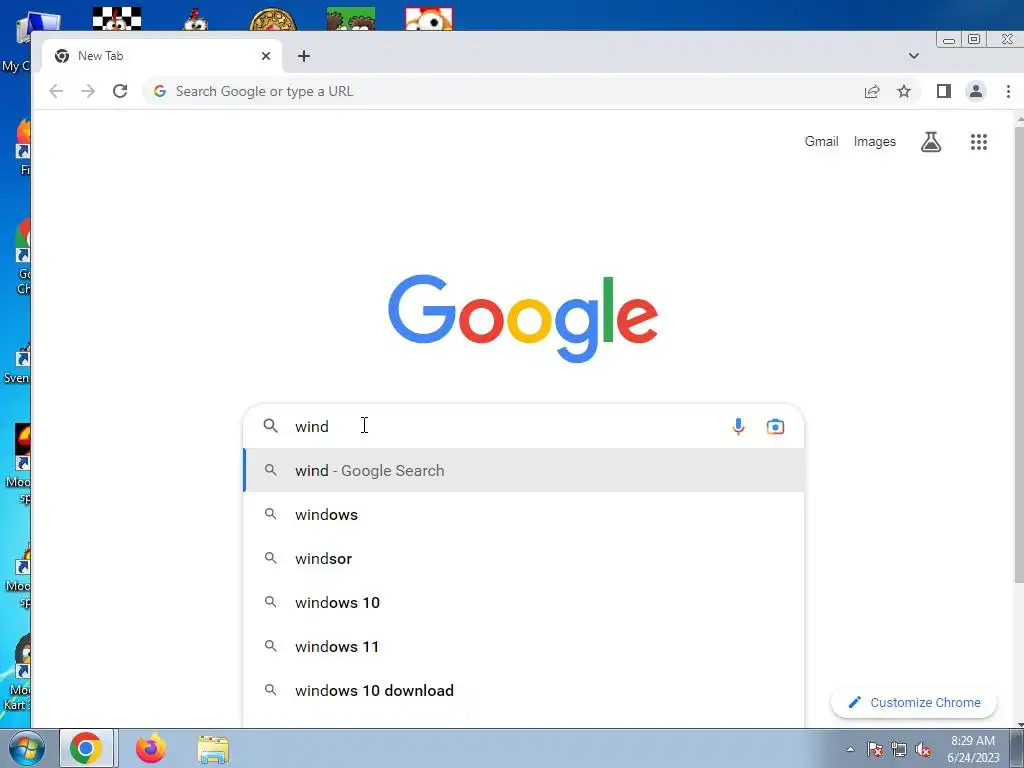Click the network tray icon
Viewport: 1024px width, 768px height.
(x=899, y=749)
